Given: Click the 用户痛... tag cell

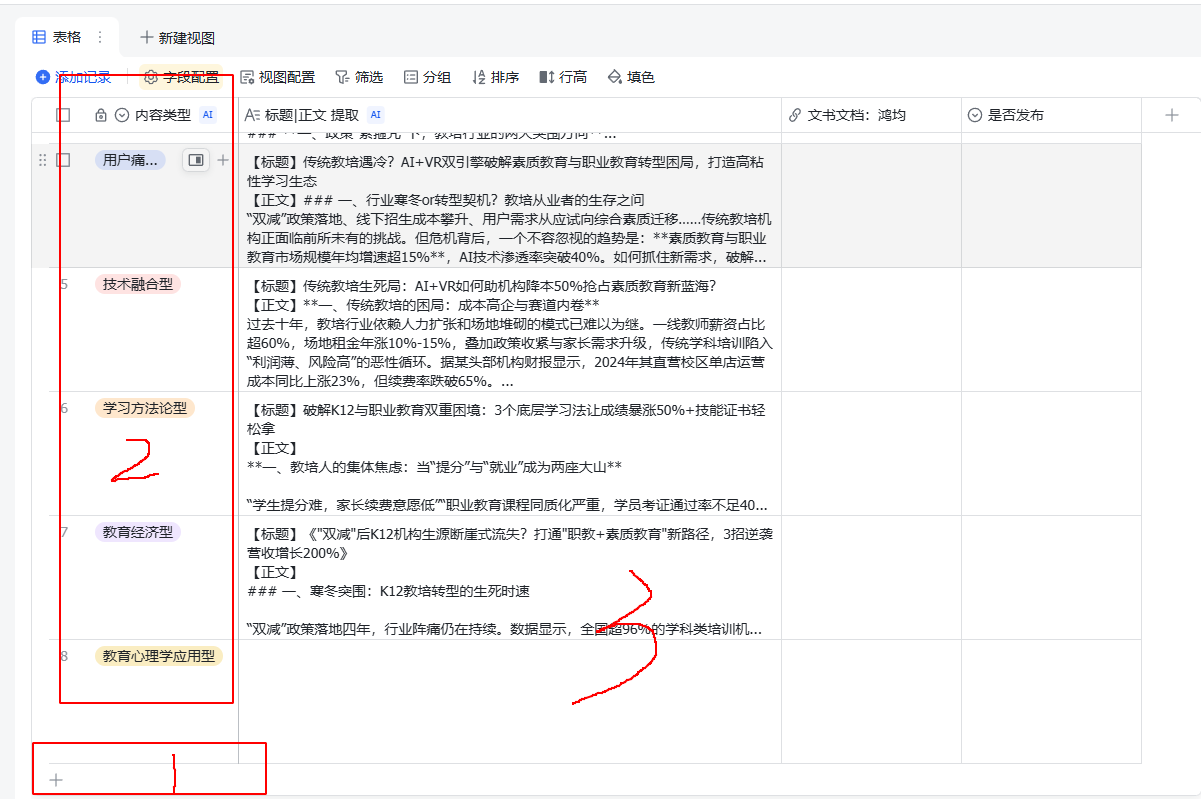Looking at the screenshot, I should tap(130, 160).
